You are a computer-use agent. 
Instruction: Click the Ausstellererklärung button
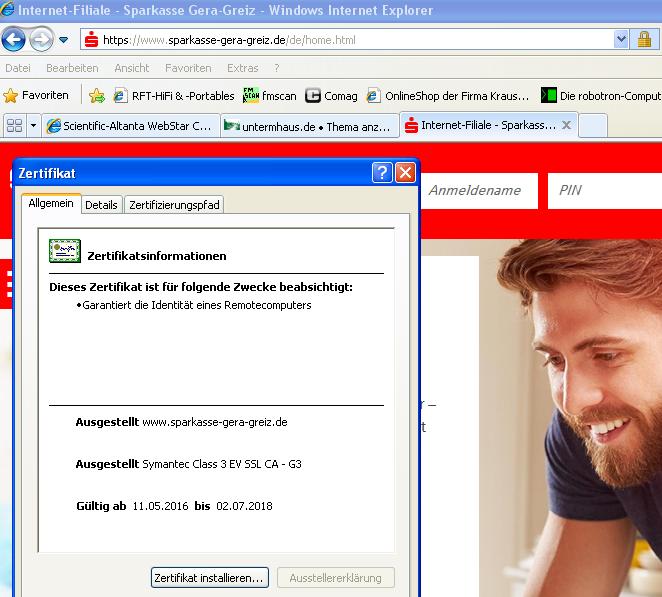coord(336,578)
